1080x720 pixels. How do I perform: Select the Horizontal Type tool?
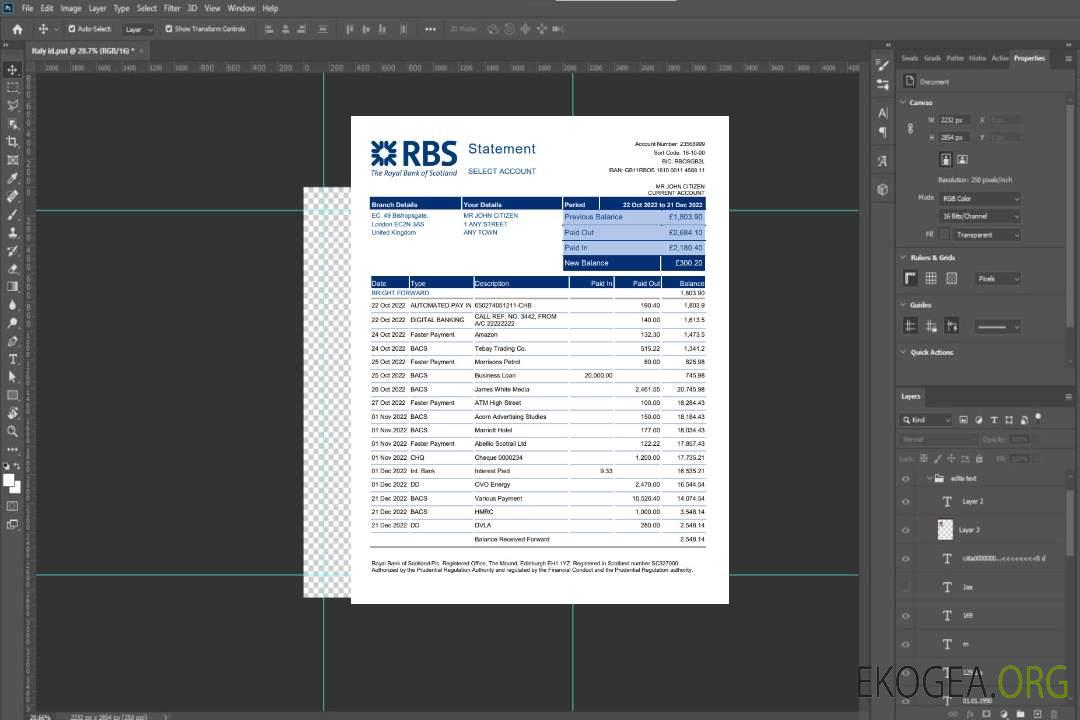click(x=12, y=359)
